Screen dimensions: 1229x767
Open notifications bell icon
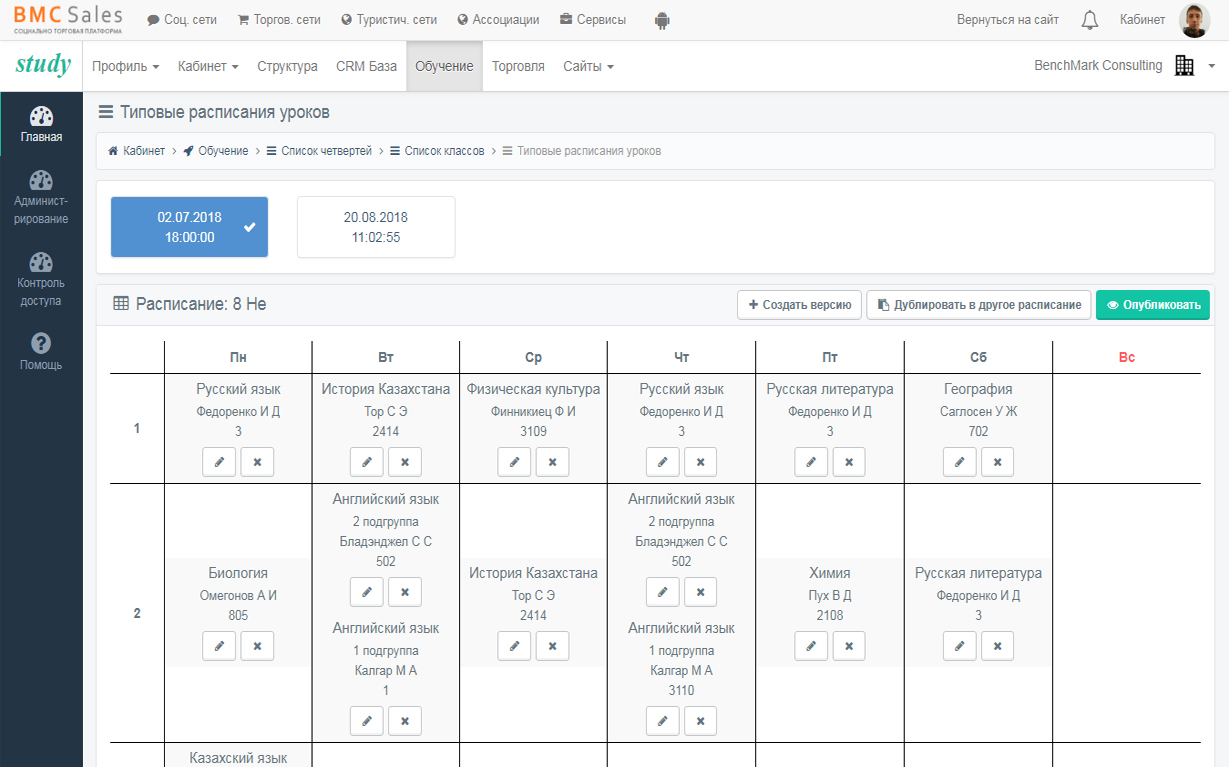1090,20
